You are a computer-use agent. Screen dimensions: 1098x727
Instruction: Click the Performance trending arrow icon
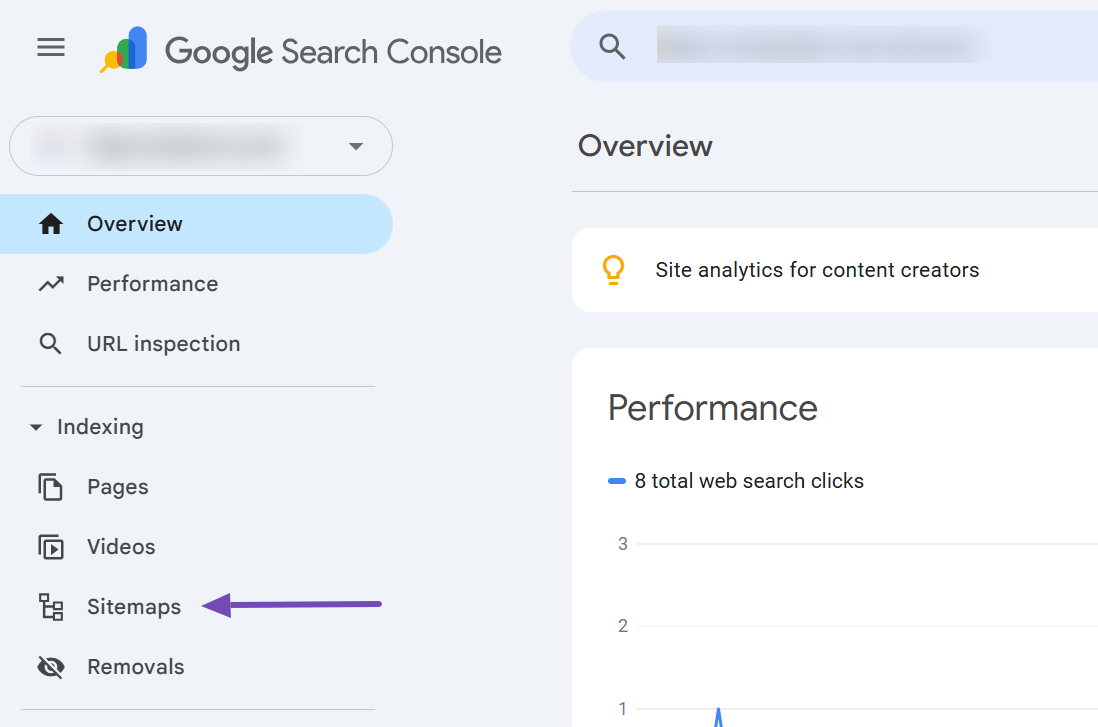[50, 283]
